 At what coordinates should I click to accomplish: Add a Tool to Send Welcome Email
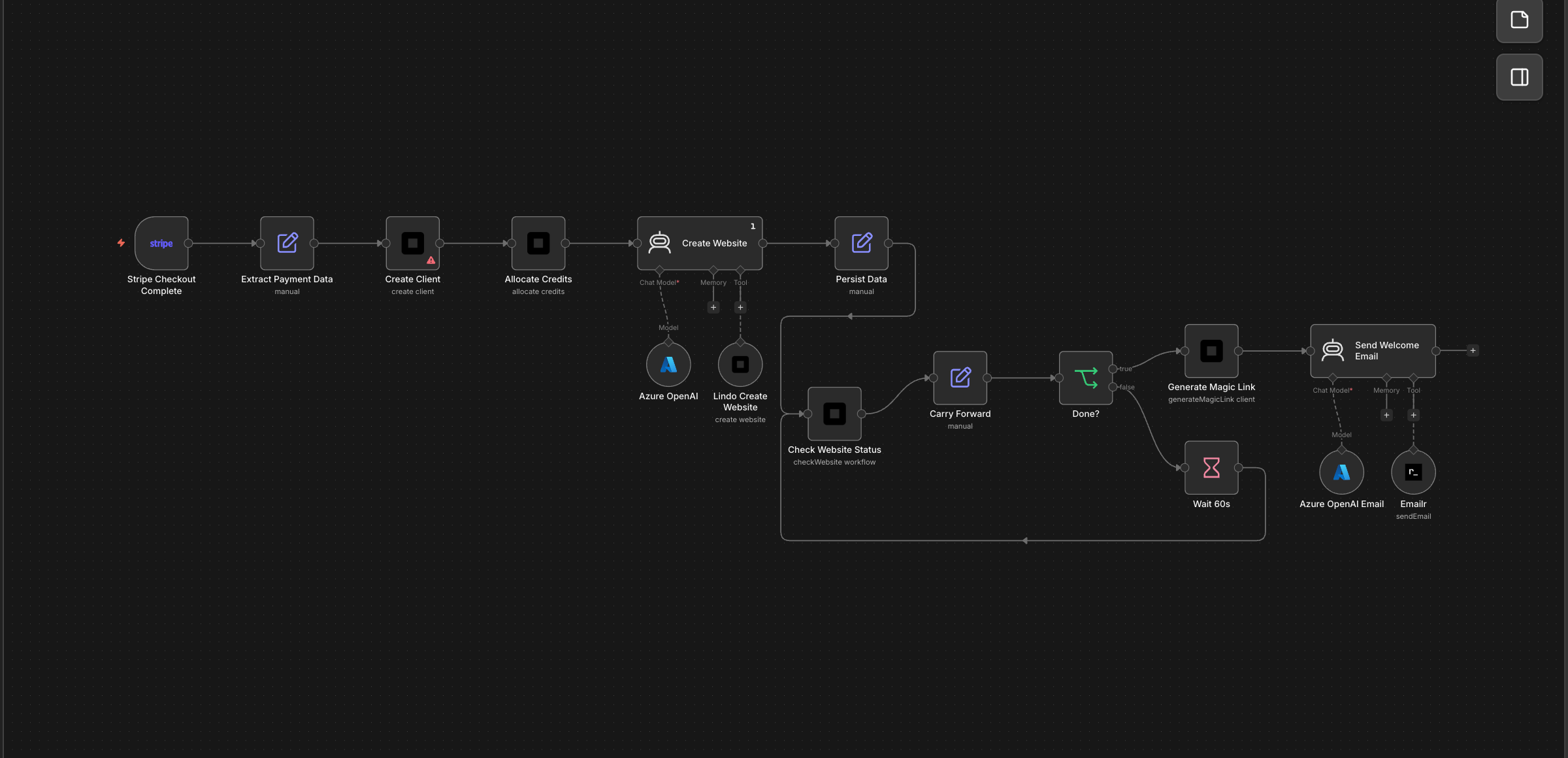pos(1413,415)
